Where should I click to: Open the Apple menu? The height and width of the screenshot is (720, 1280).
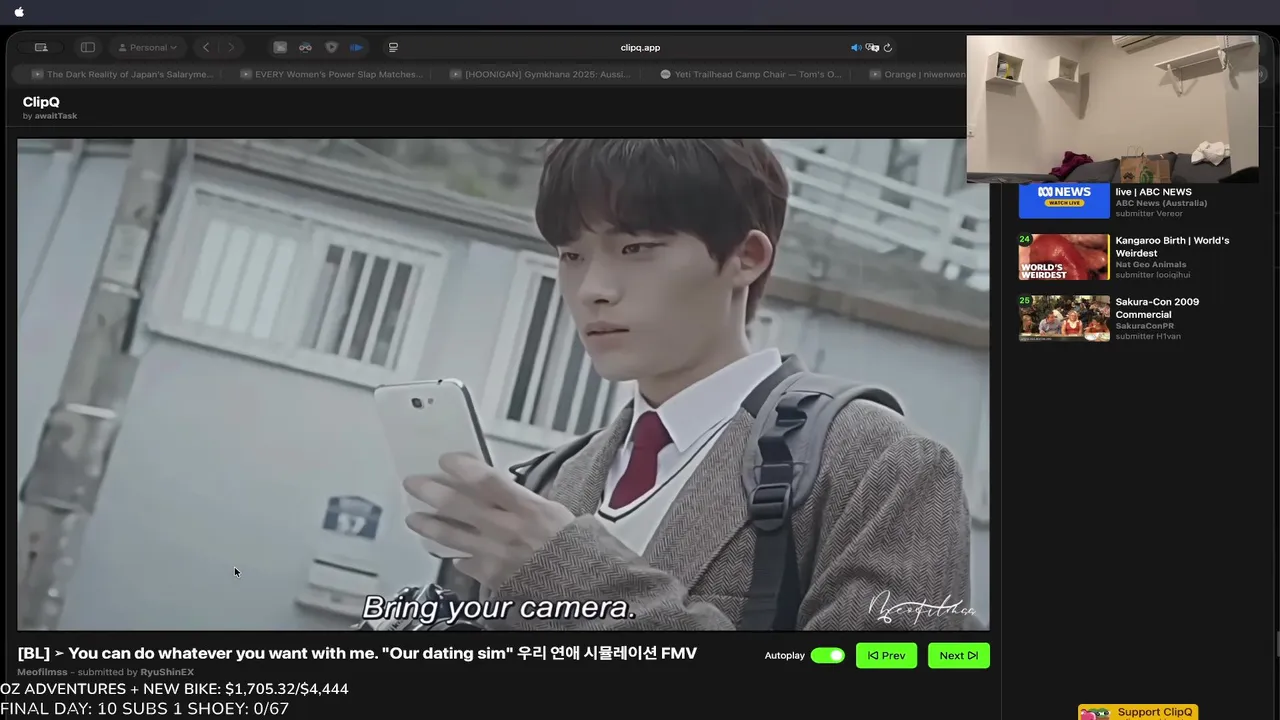point(19,12)
